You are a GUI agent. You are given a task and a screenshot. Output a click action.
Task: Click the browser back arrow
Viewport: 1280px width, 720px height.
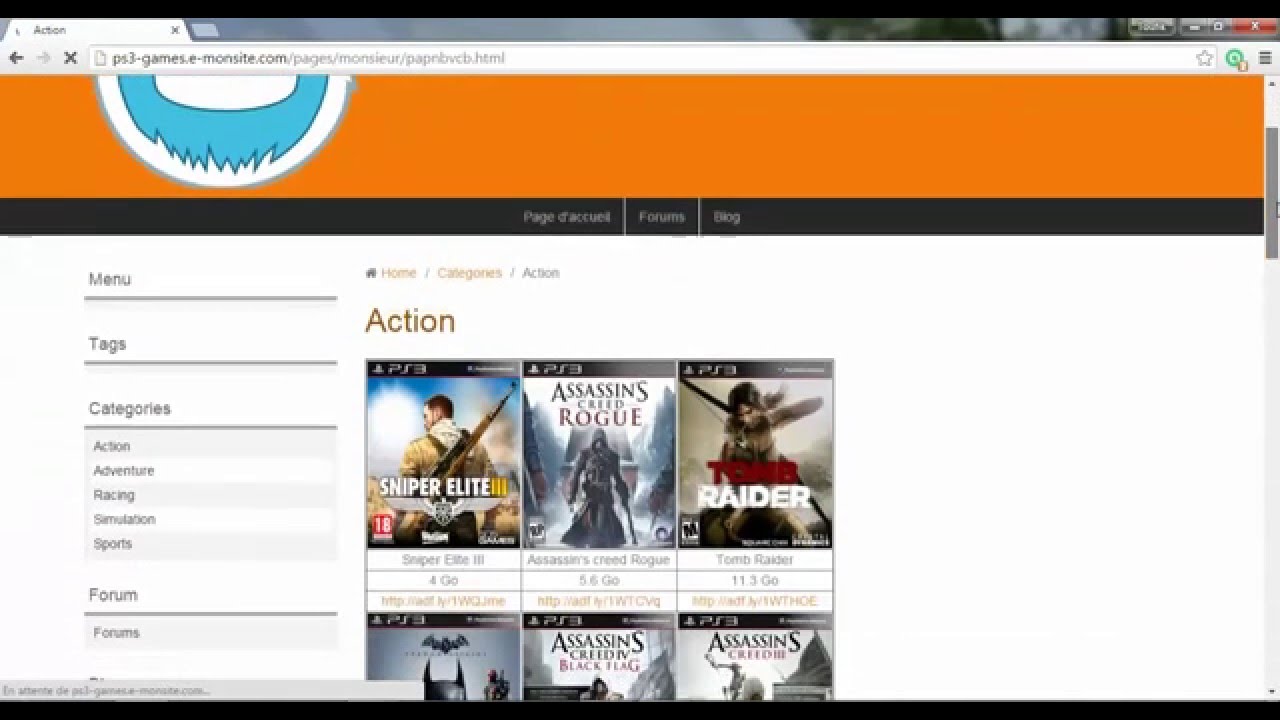tap(16, 58)
